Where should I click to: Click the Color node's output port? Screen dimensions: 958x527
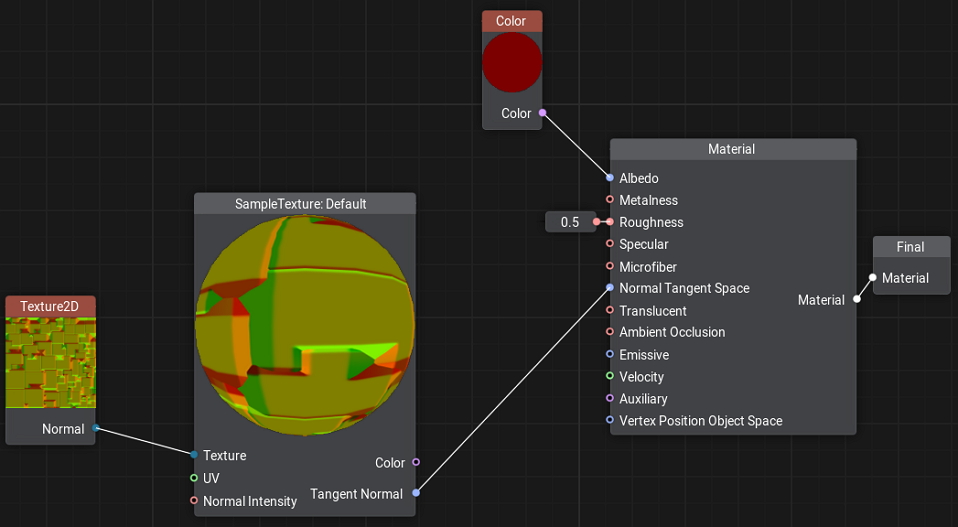coord(542,113)
